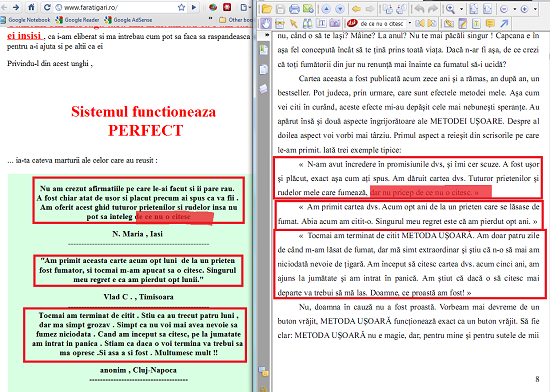Open dropdown next to zoom in
This screenshot has width=550, height=392.
[535, 9]
